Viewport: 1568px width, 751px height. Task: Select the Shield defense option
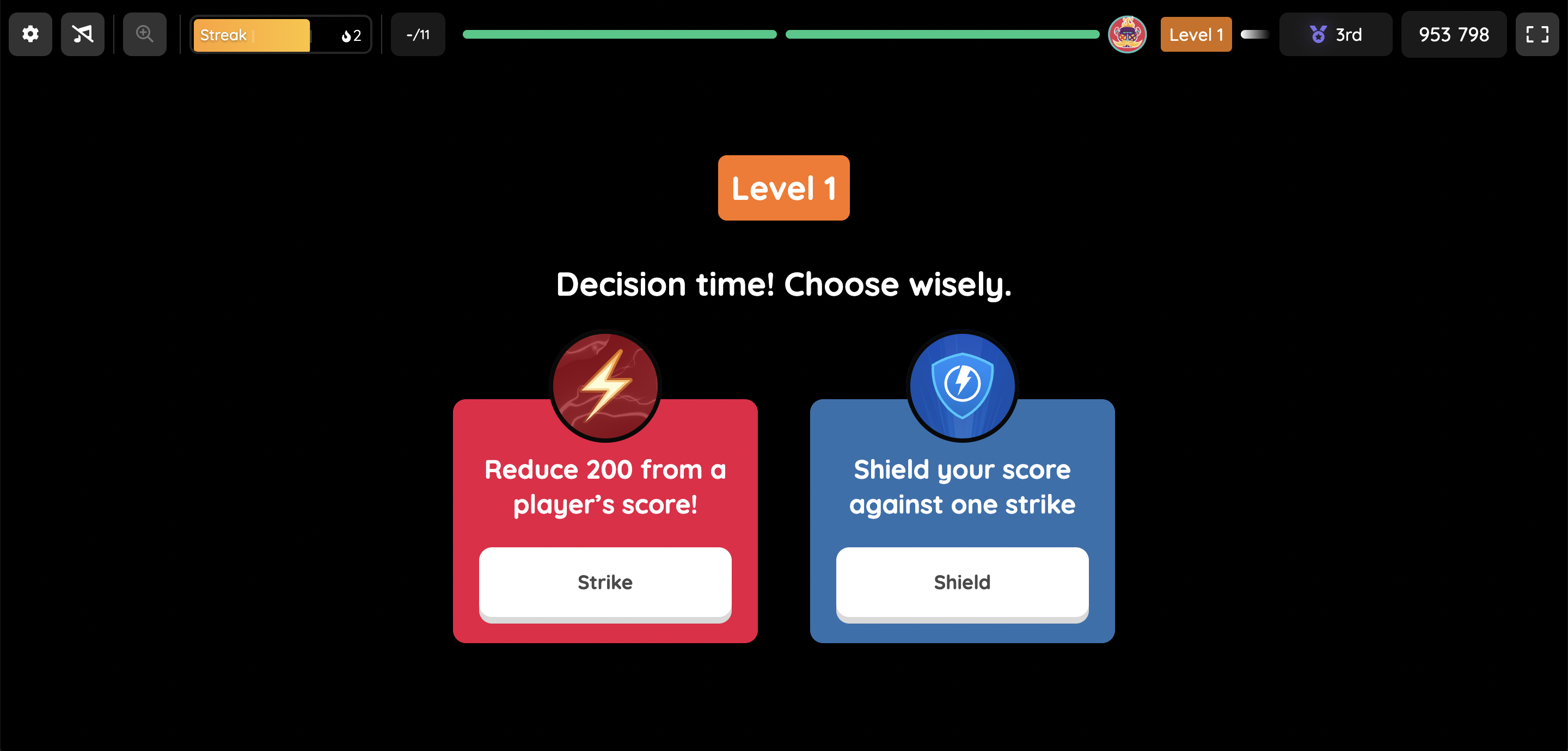(961, 581)
